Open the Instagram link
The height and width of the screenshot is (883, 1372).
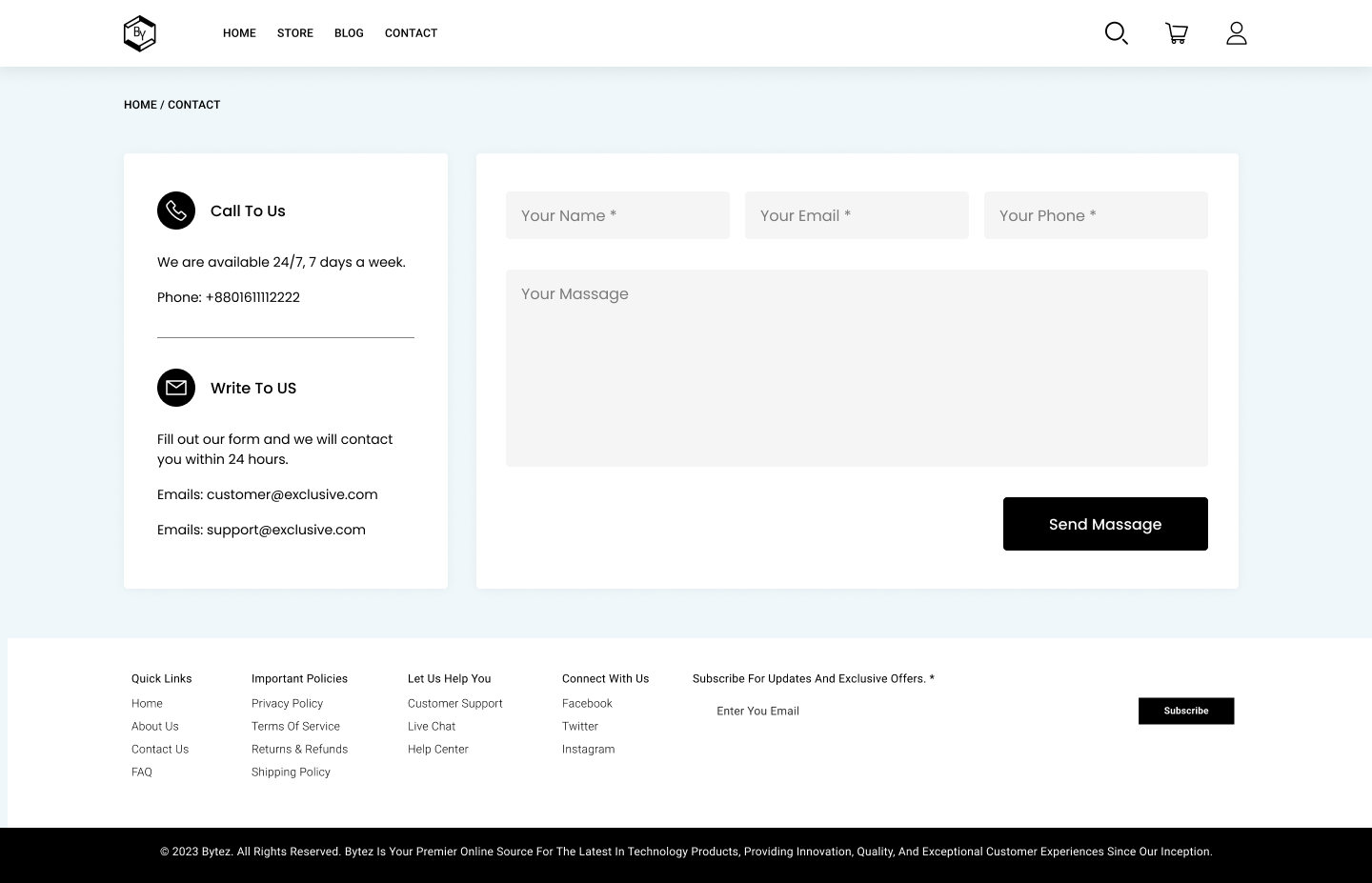pos(588,750)
